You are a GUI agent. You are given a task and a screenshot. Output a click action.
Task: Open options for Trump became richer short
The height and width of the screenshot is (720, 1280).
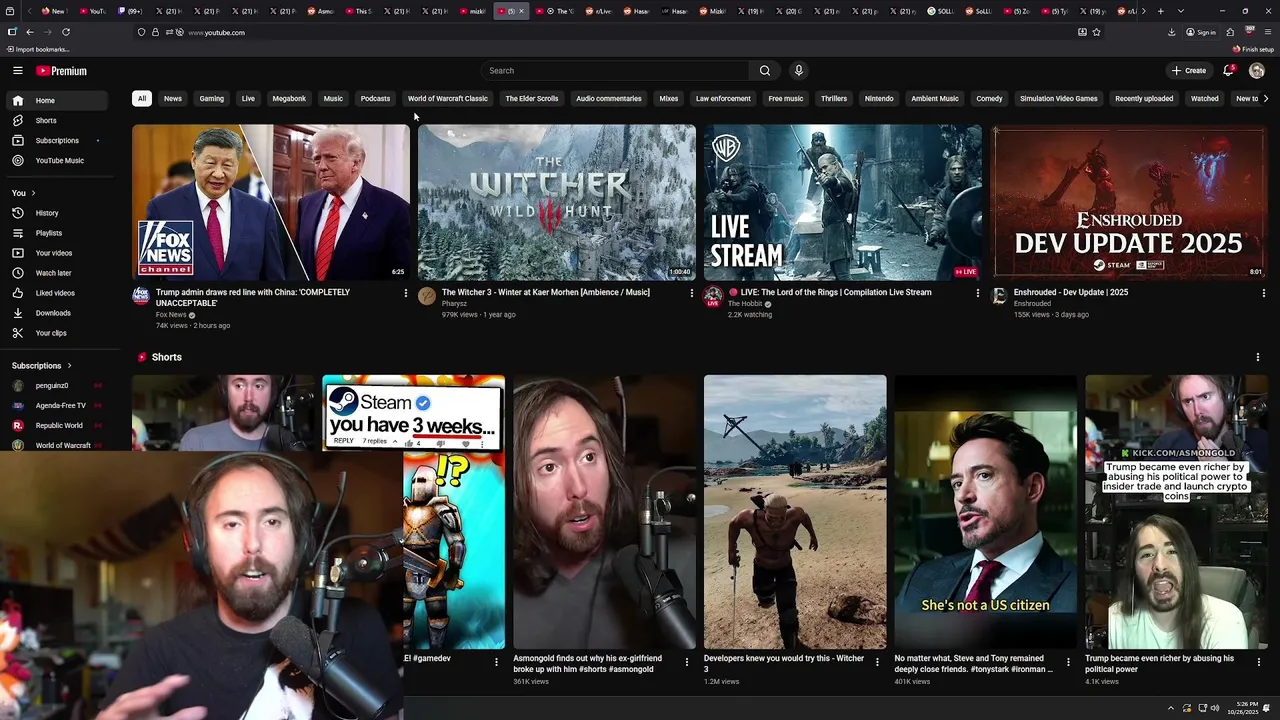coord(1259,662)
